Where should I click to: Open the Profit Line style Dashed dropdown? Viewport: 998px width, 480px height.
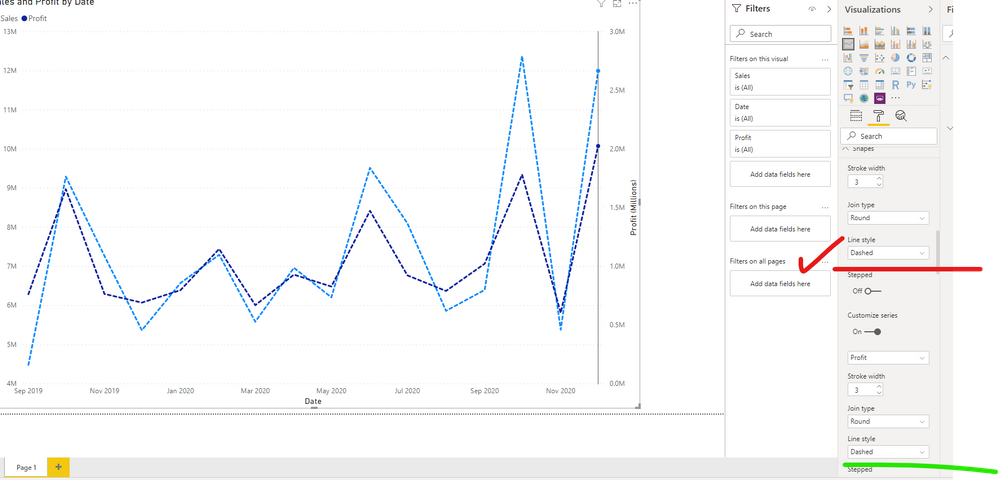pyautogui.click(x=888, y=452)
